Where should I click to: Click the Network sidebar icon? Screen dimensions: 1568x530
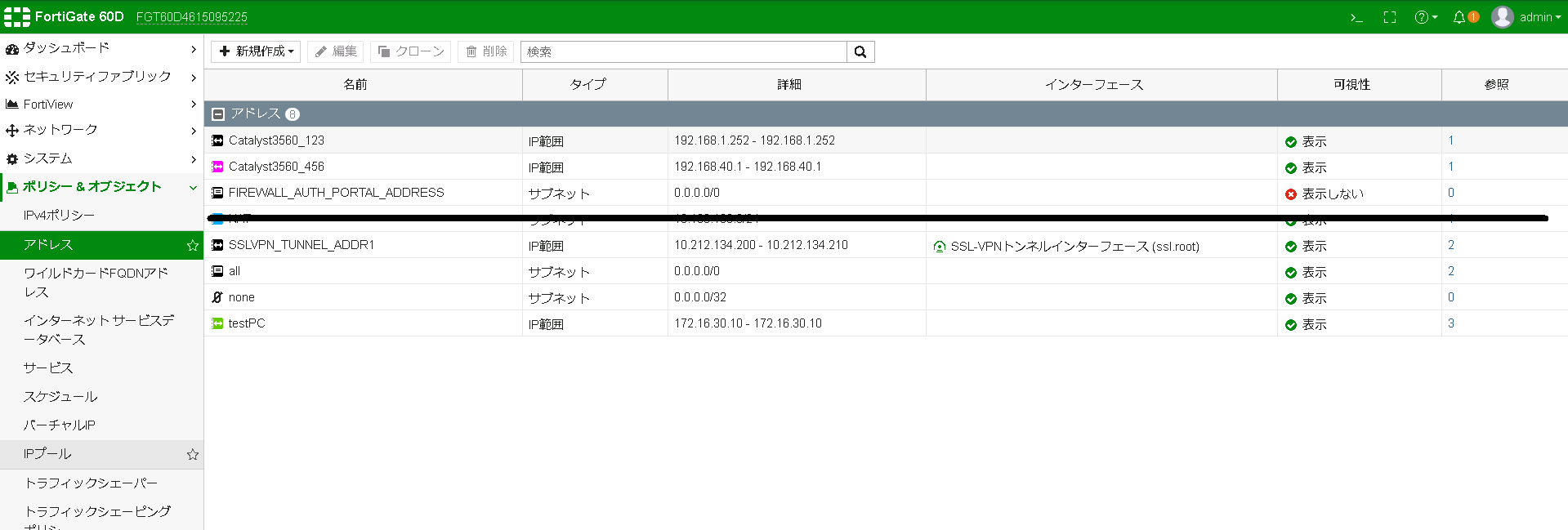(x=11, y=131)
